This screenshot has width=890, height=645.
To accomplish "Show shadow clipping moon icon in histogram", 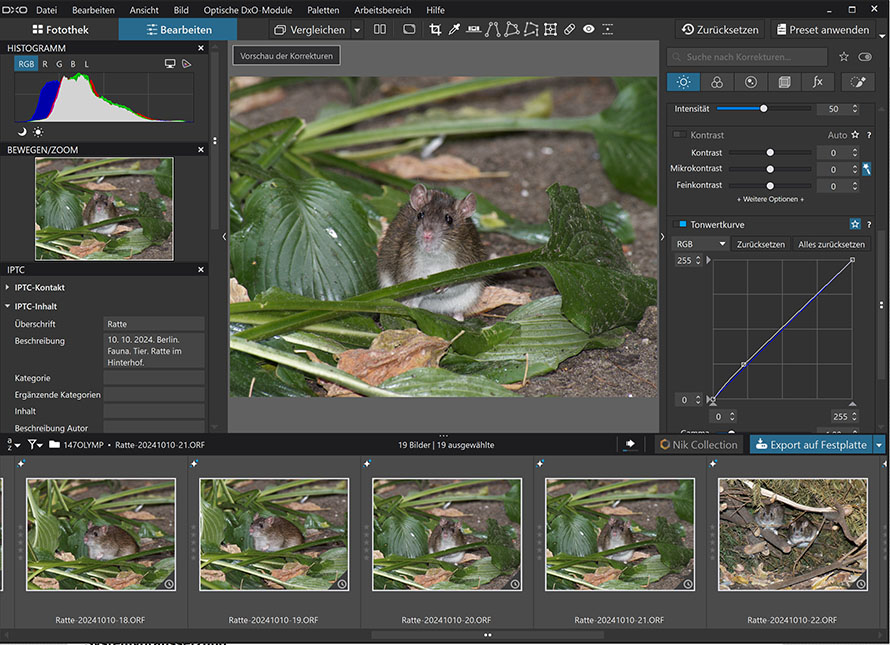I will (22, 131).
